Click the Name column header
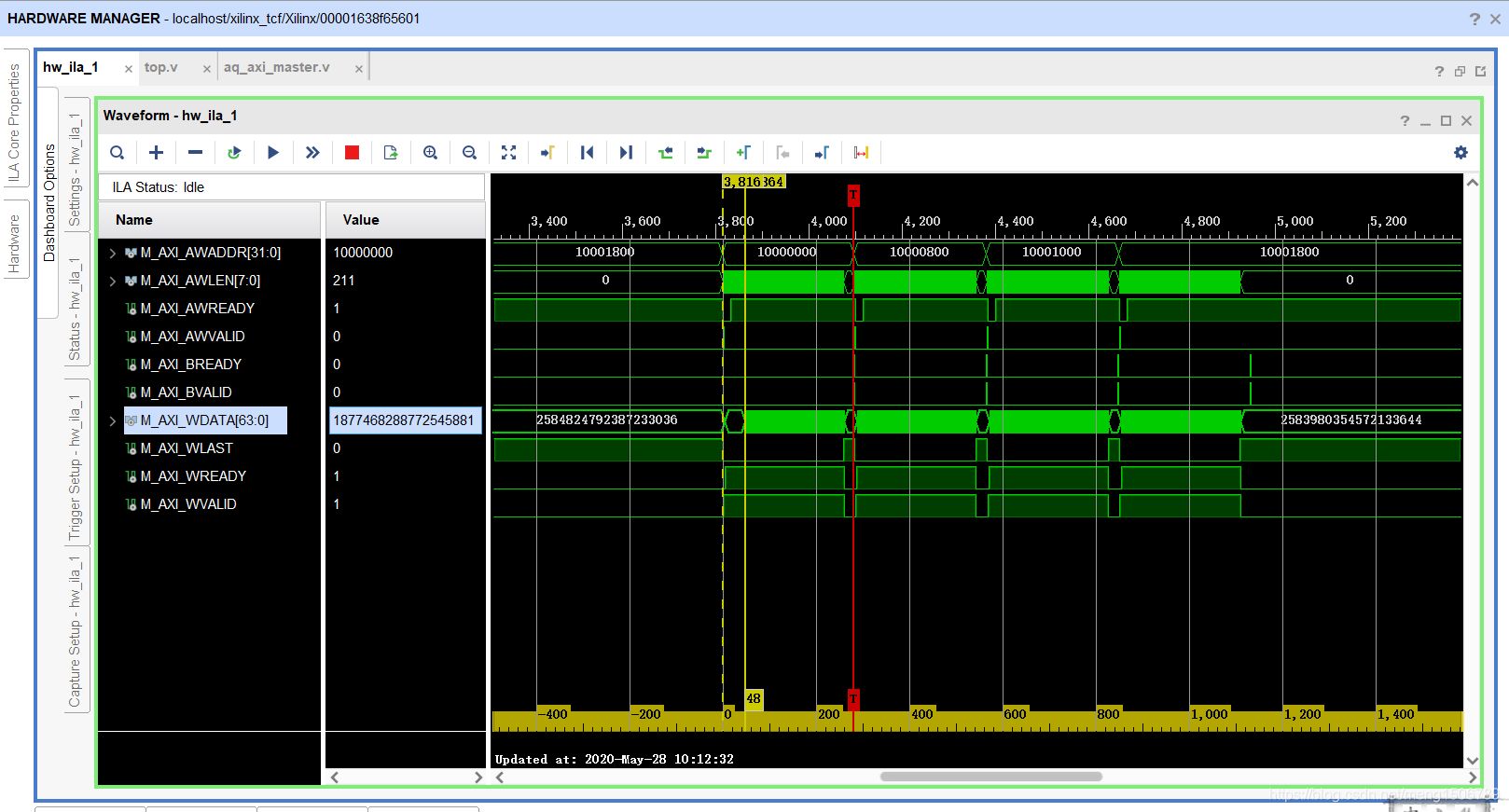The width and height of the screenshot is (1509, 812). coord(209,220)
